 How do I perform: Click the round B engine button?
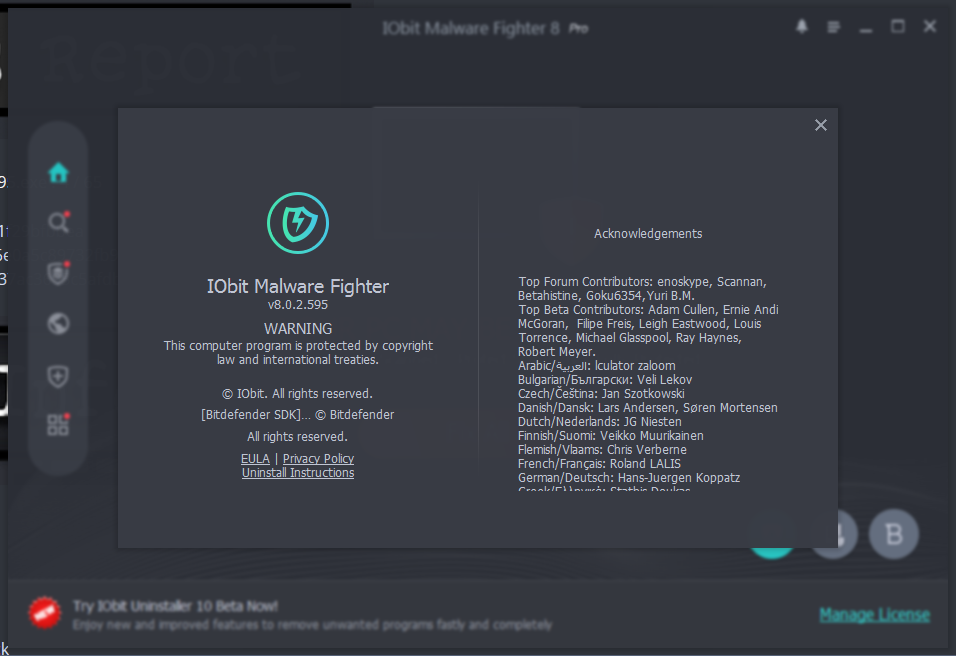click(894, 534)
